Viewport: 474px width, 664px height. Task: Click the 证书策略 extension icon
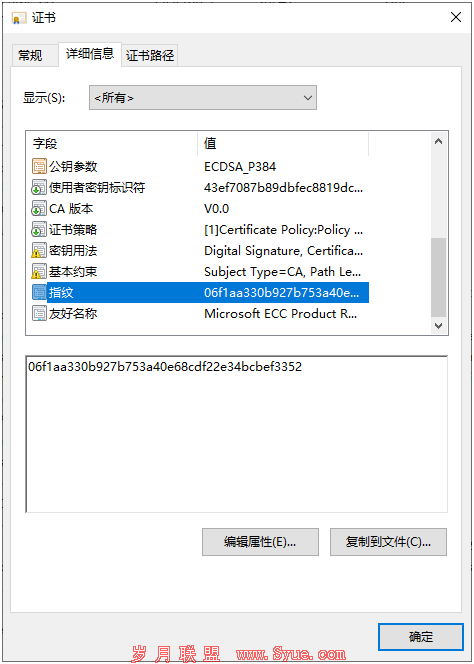click(39, 230)
